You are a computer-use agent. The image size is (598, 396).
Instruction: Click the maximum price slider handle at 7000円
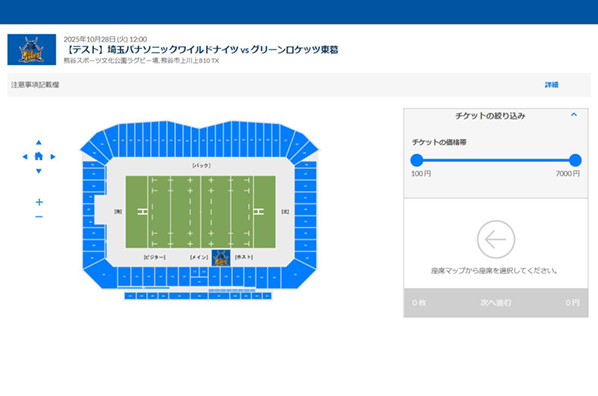point(575,160)
